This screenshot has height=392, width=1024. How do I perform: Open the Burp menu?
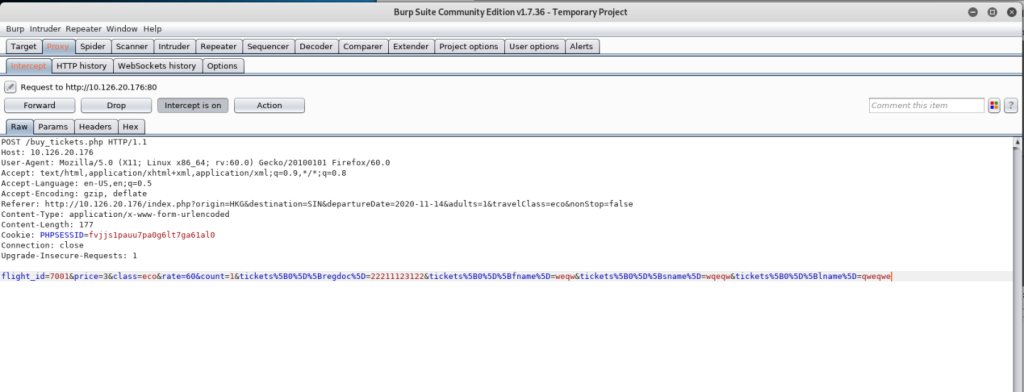(15, 29)
